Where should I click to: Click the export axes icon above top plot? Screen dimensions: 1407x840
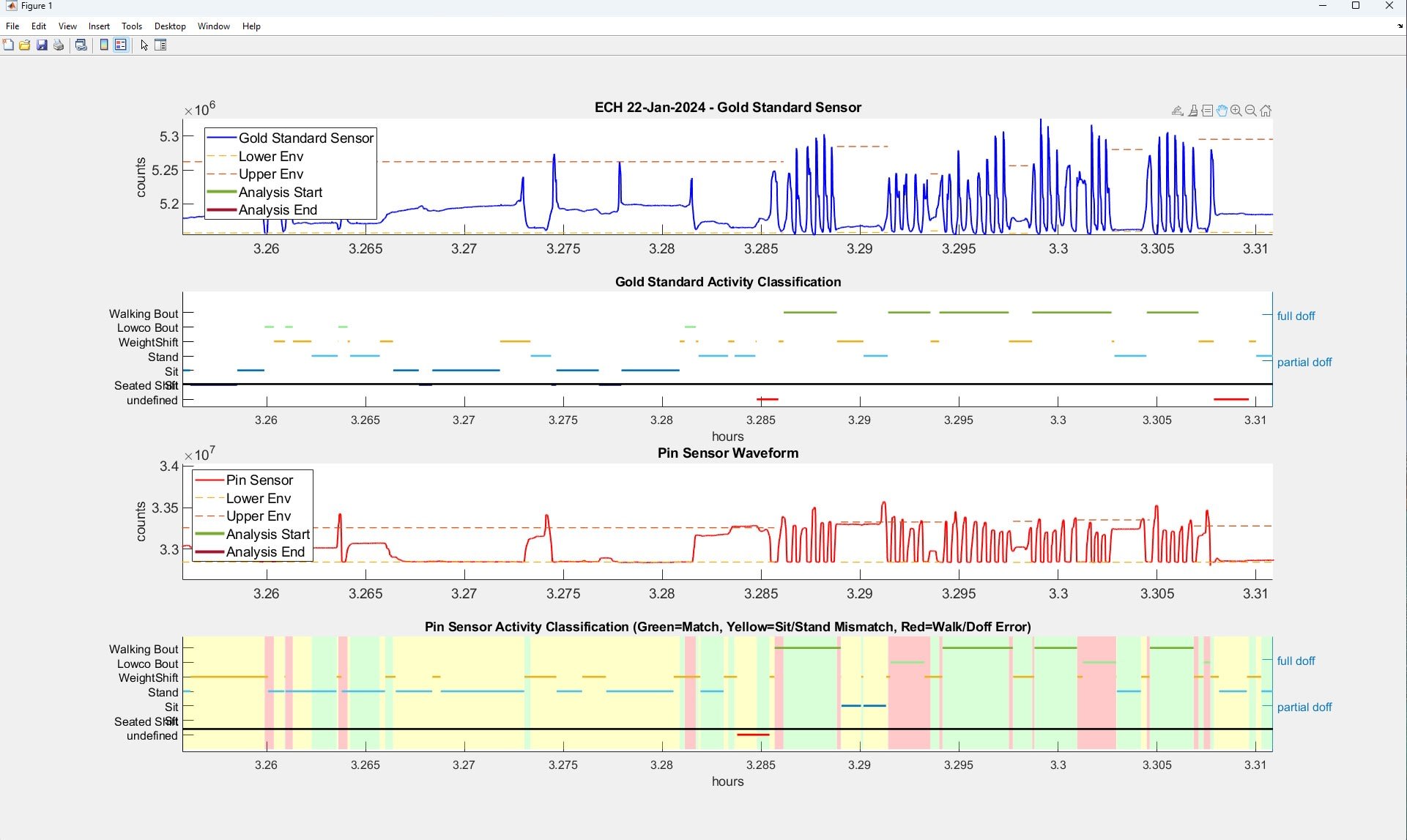point(1178,111)
